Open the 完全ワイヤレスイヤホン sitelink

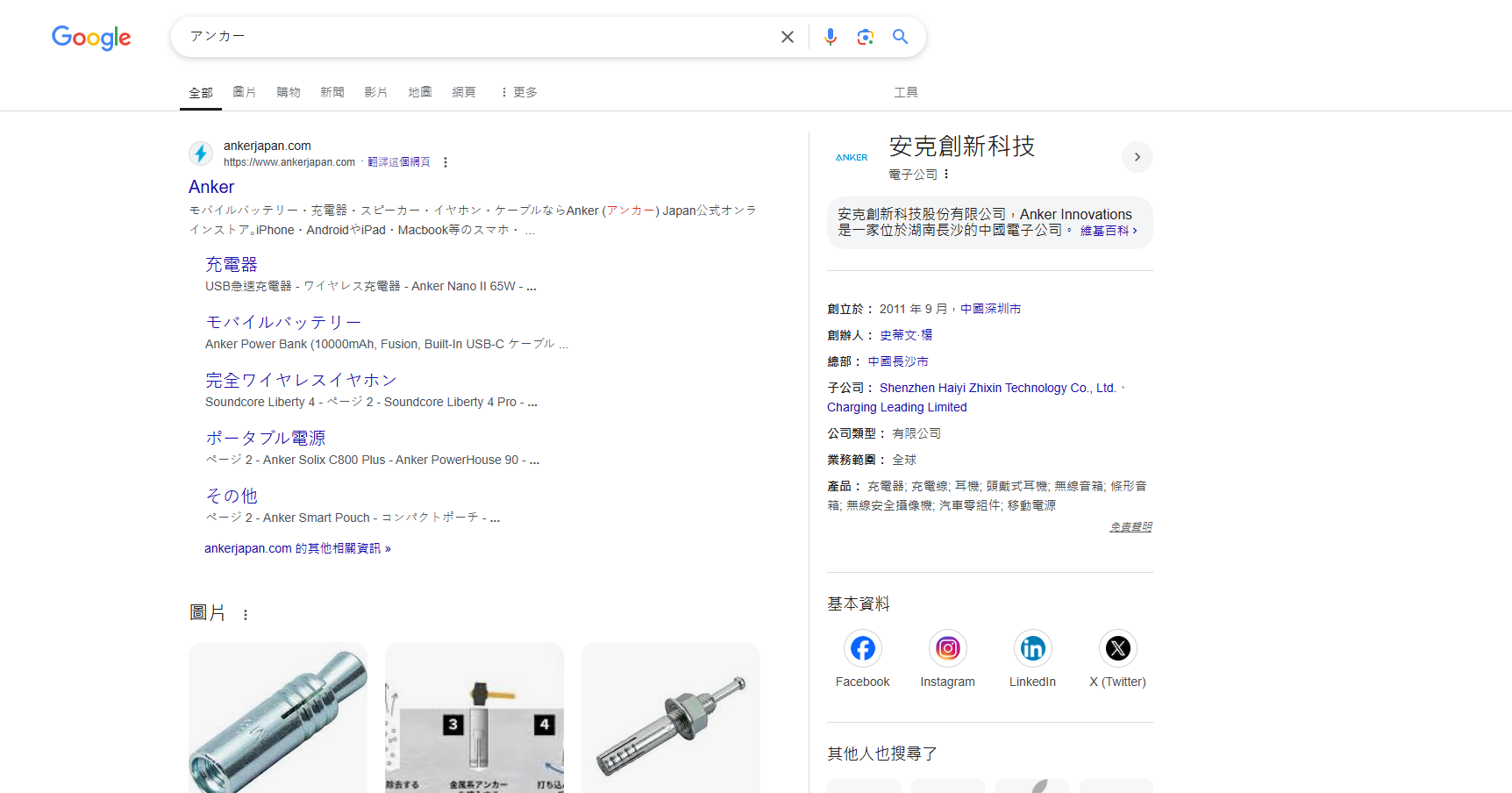301,380
